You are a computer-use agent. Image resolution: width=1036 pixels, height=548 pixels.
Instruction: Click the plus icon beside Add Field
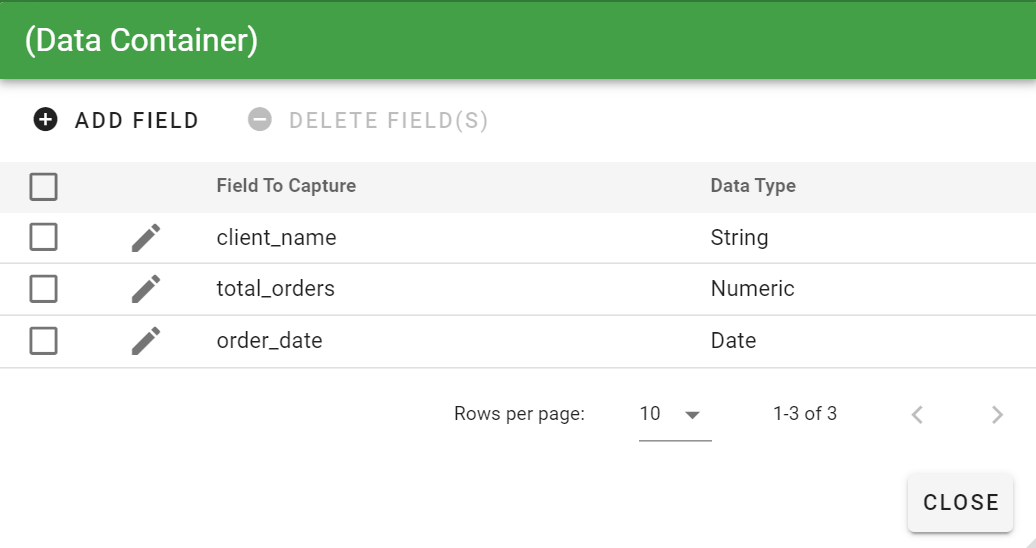point(46,120)
